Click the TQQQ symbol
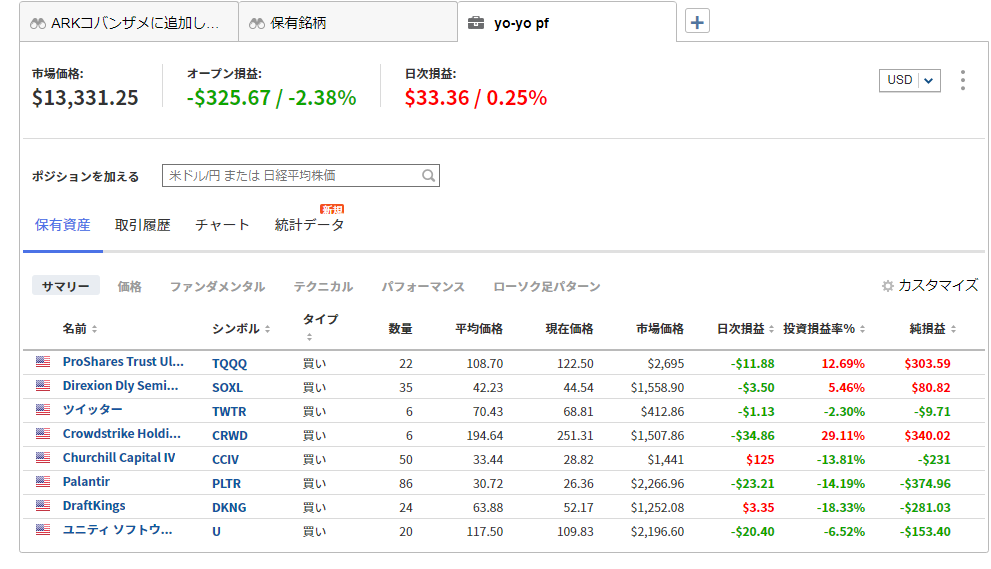 click(229, 364)
